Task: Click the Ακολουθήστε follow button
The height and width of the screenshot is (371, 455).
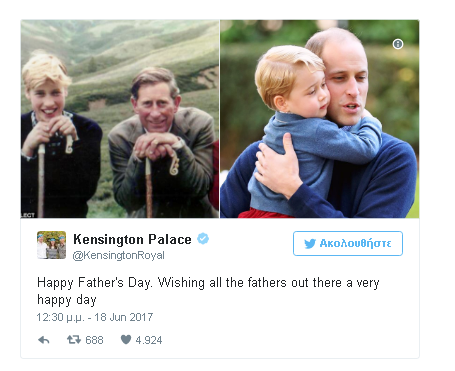Action: 348,243
